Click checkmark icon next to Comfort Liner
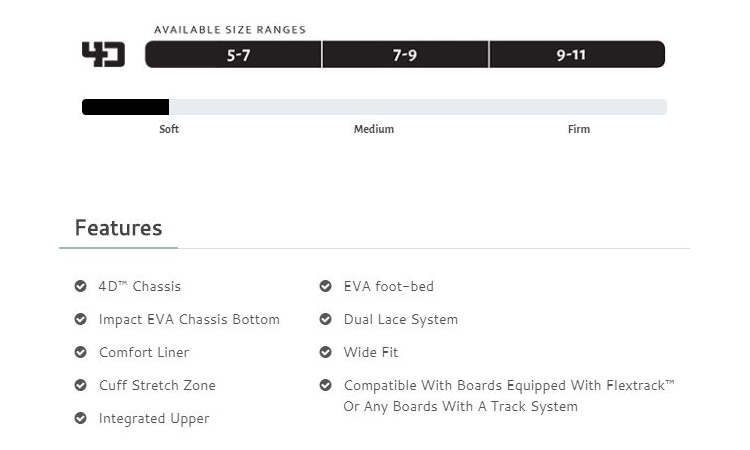Viewport: 750px width, 450px height. click(x=80, y=353)
